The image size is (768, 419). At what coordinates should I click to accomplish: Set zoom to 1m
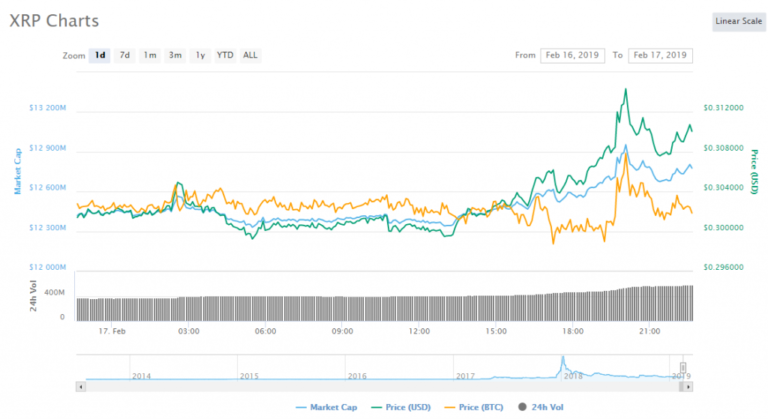coord(150,55)
